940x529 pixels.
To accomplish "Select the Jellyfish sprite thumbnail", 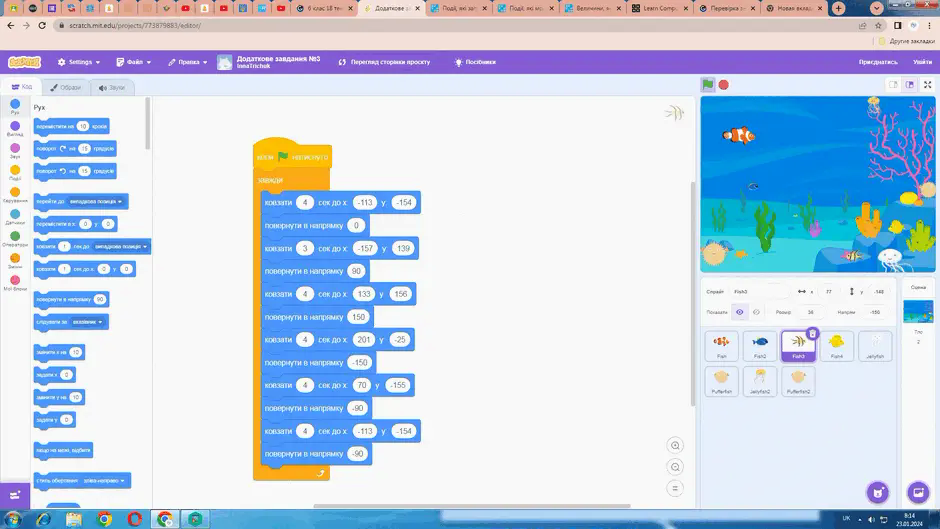I will pos(875,346).
